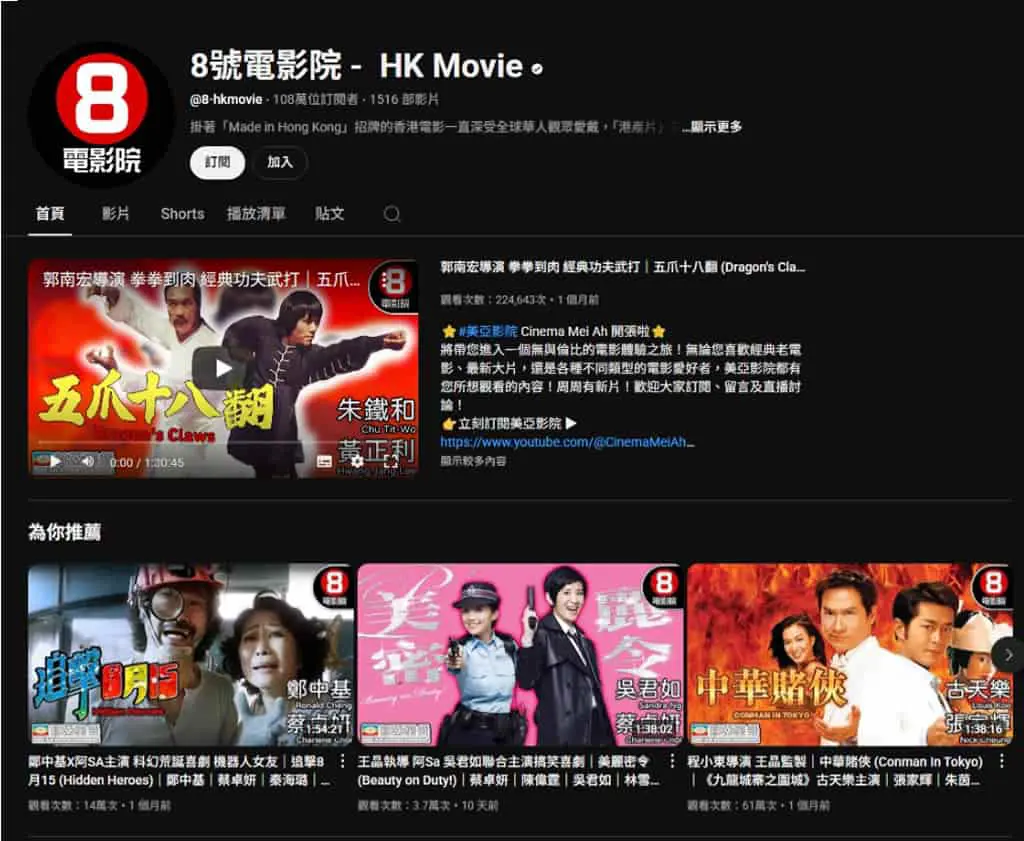Switch to the 影片 tab
This screenshot has height=841, width=1024.
pos(116,214)
